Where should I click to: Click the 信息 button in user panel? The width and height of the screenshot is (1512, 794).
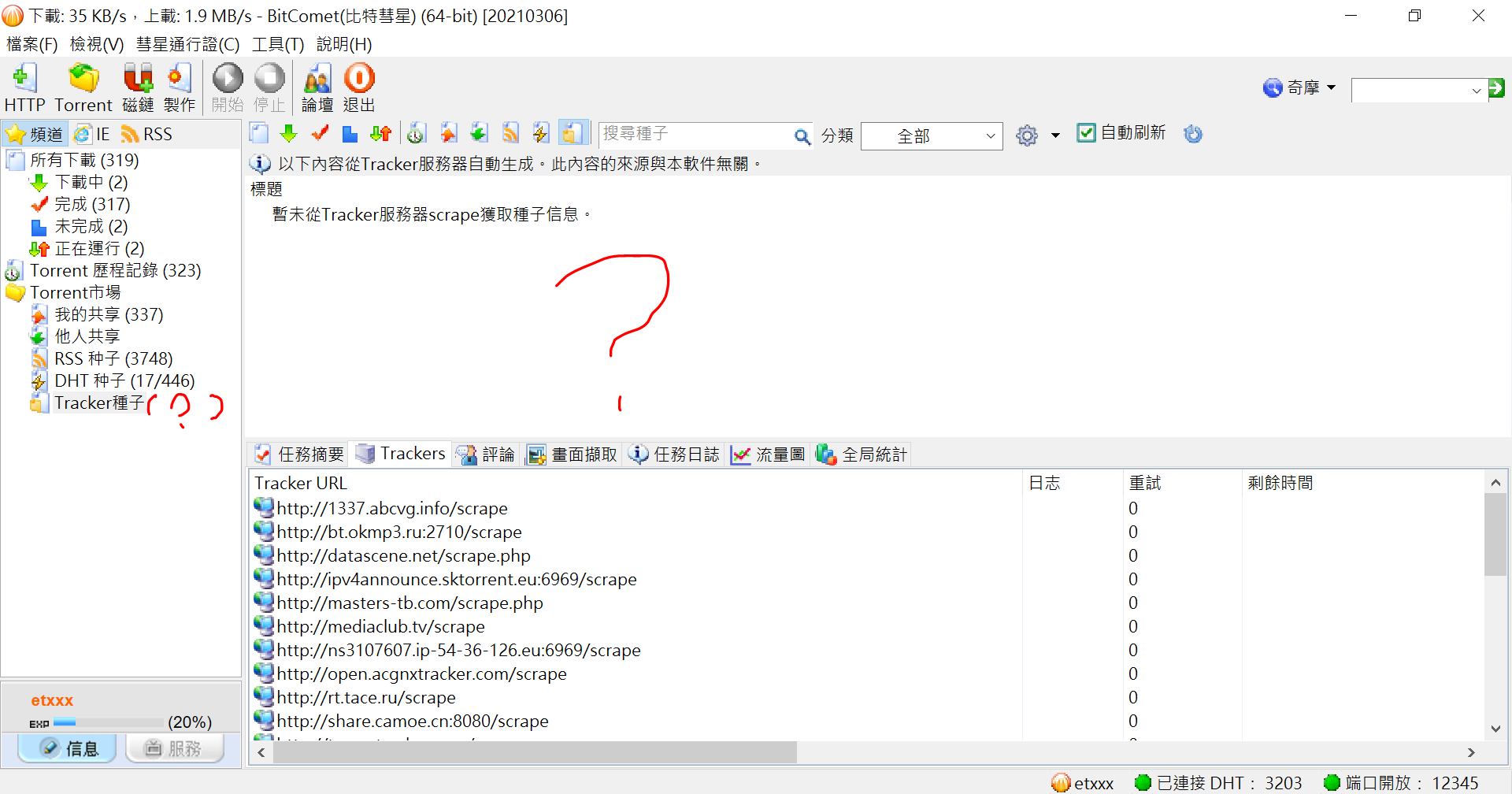pyautogui.click(x=68, y=748)
